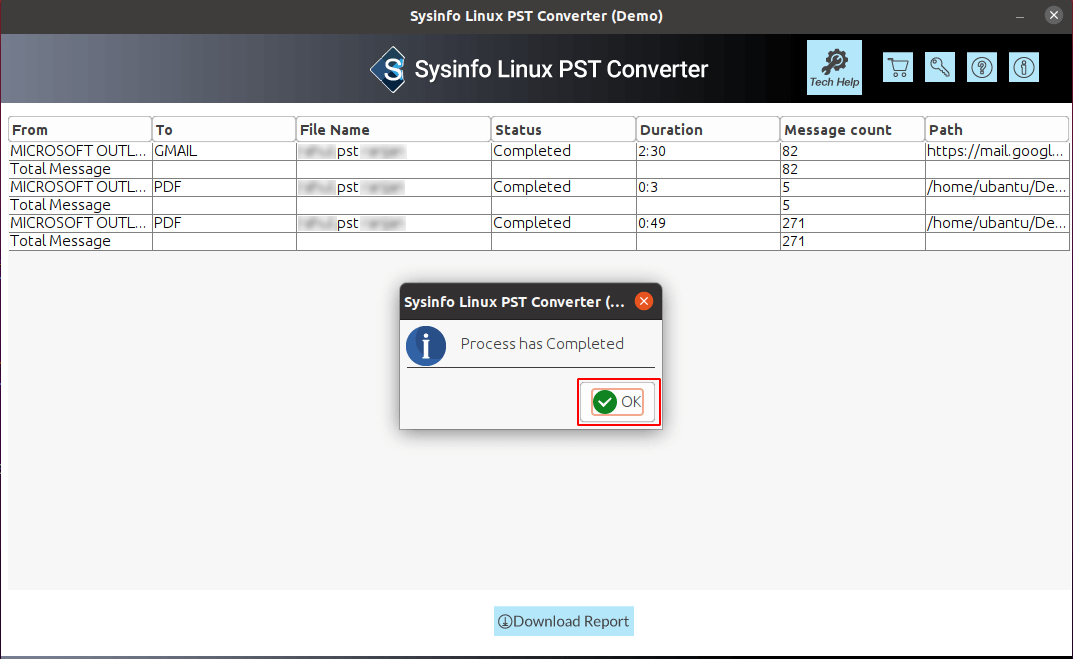1073x659 pixels.
Task: Click the From column header
Action: pyautogui.click(x=79, y=129)
